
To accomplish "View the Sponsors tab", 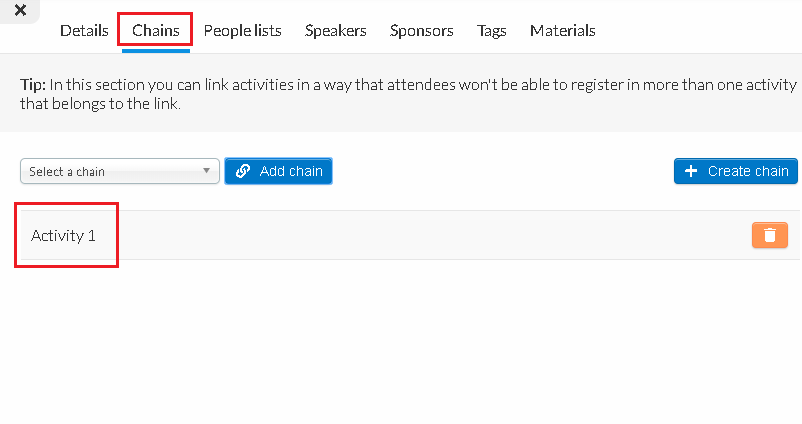I will pyautogui.click(x=421, y=31).
